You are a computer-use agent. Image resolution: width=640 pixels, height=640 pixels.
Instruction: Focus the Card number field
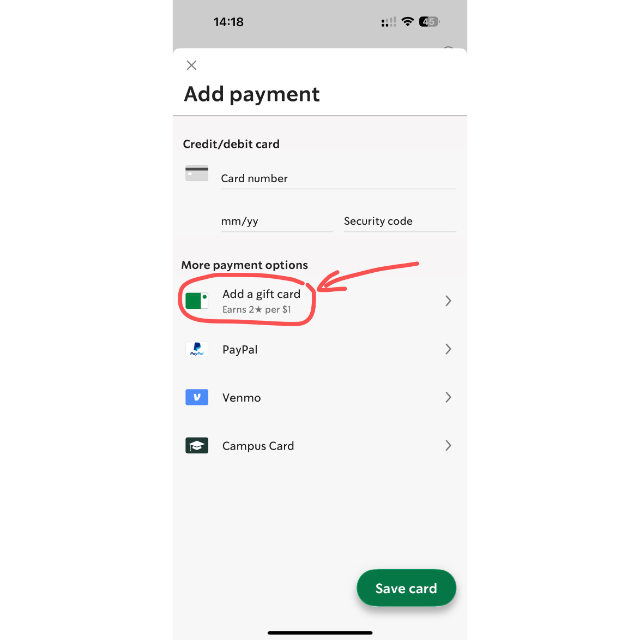[338, 179]
